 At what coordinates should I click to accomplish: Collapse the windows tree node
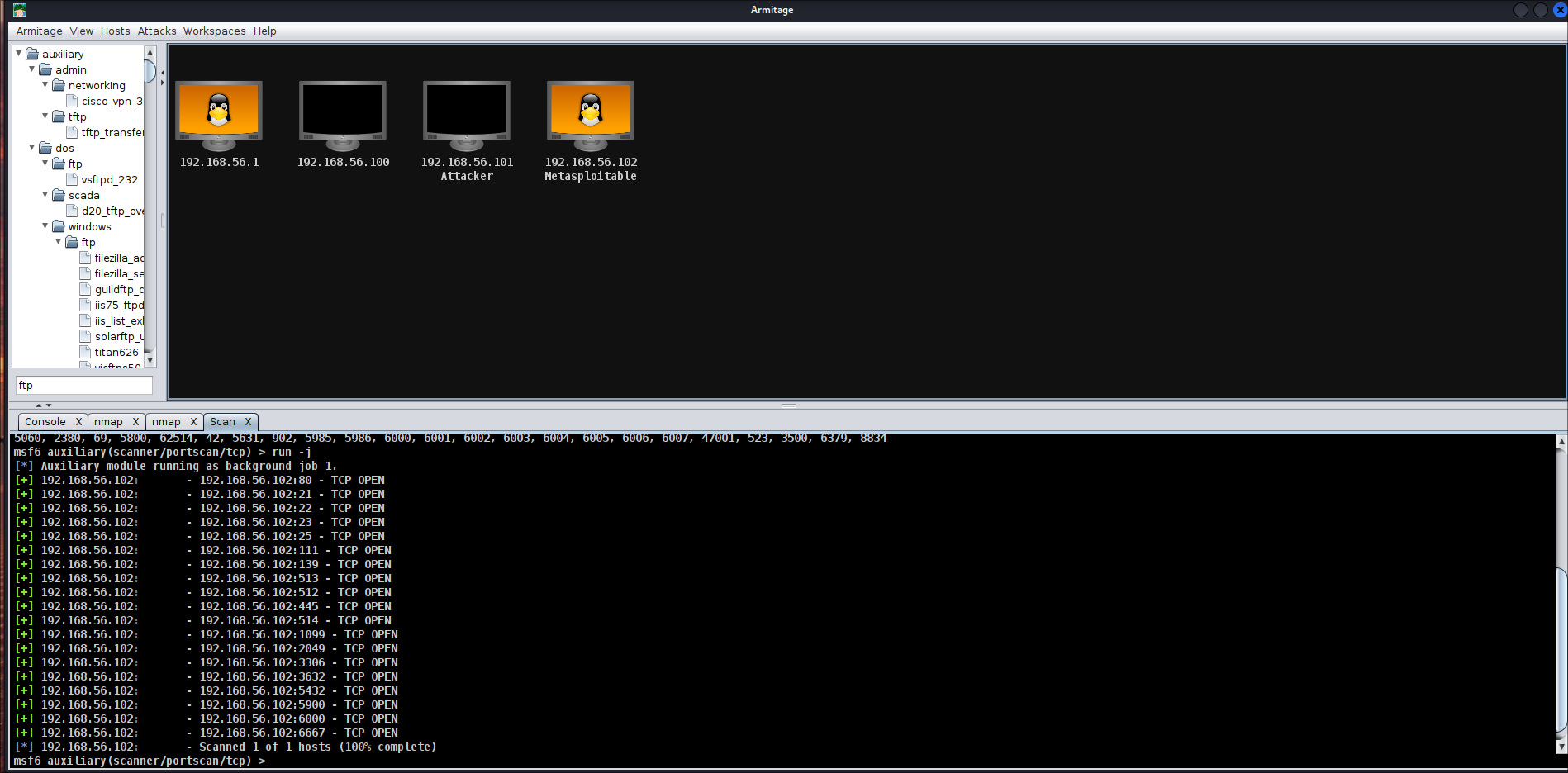(45, 225)
